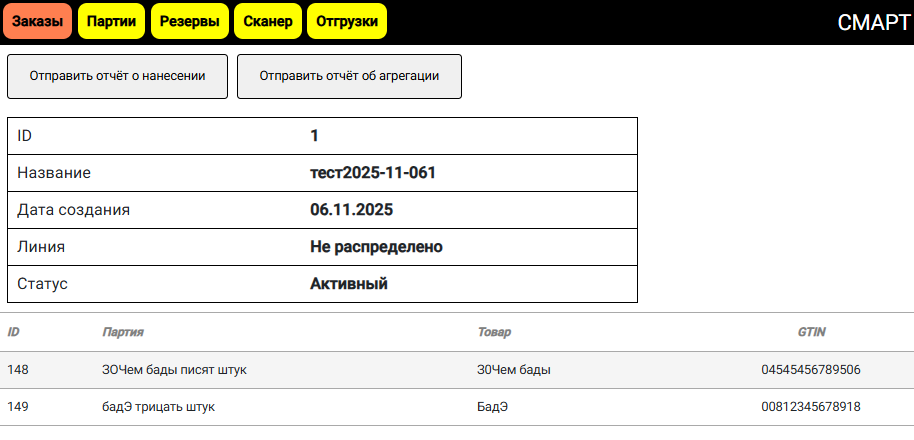The height and width of the screenshot is (440, 914).
Task: Click the status value Активный
Action: (349, 284)
